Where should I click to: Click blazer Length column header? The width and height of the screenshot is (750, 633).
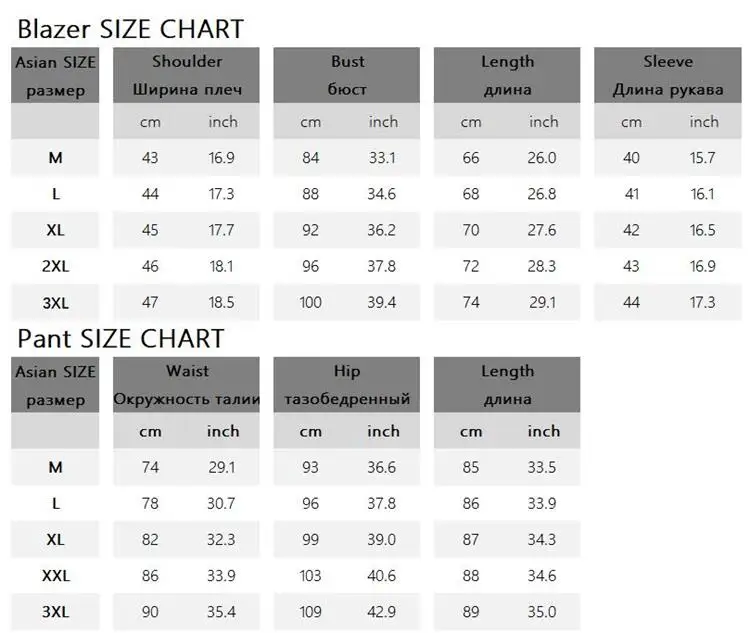tap(507, 75)
